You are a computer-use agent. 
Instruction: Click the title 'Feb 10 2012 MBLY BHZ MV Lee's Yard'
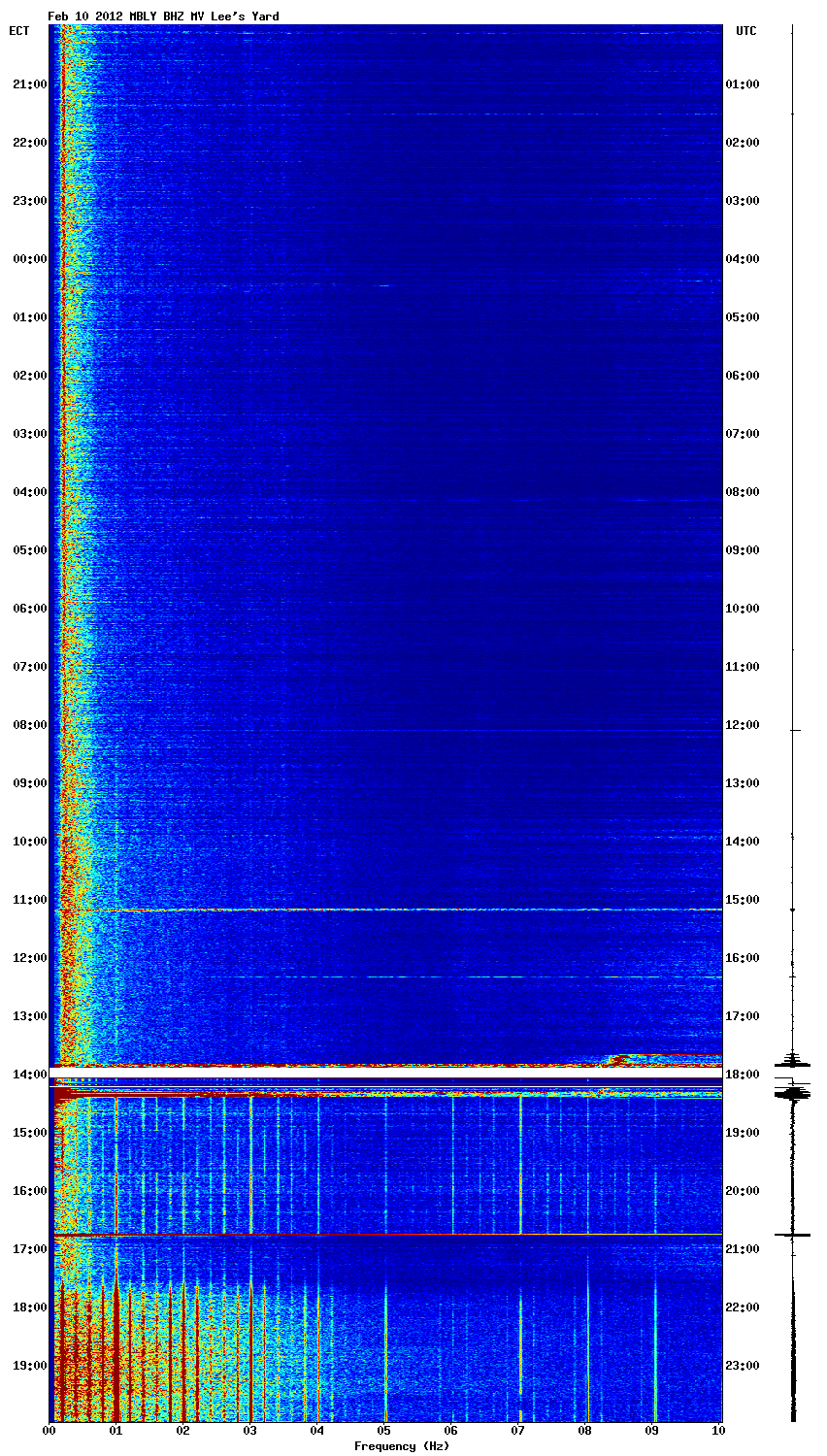click(x=163, y=17)
